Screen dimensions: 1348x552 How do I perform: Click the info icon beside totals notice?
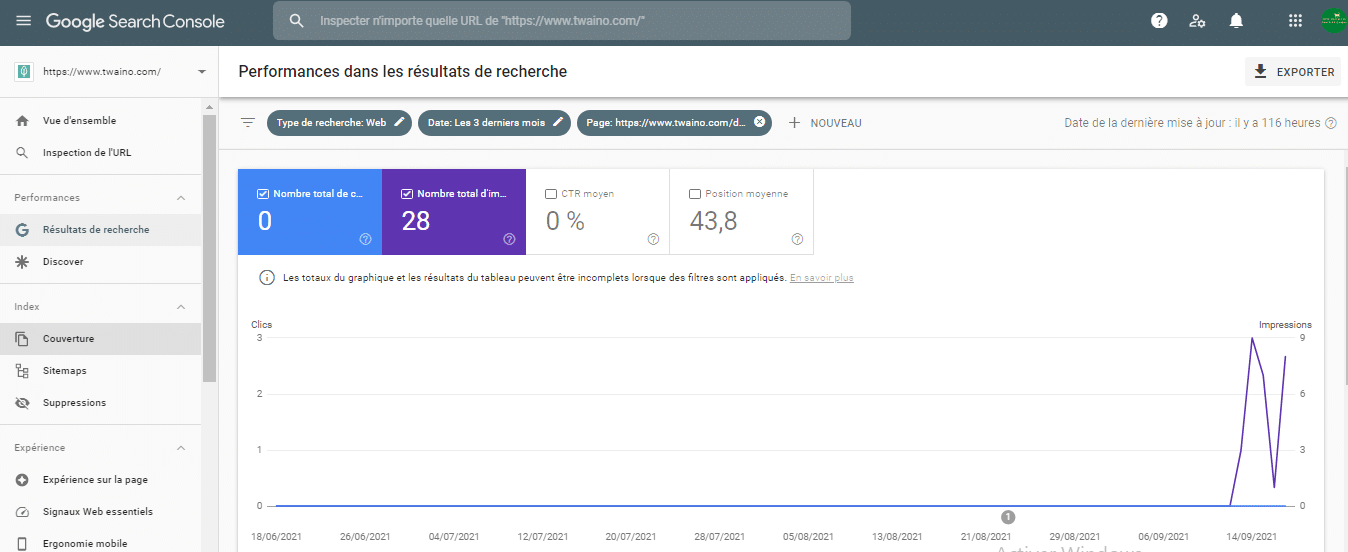tap(266, 278)
